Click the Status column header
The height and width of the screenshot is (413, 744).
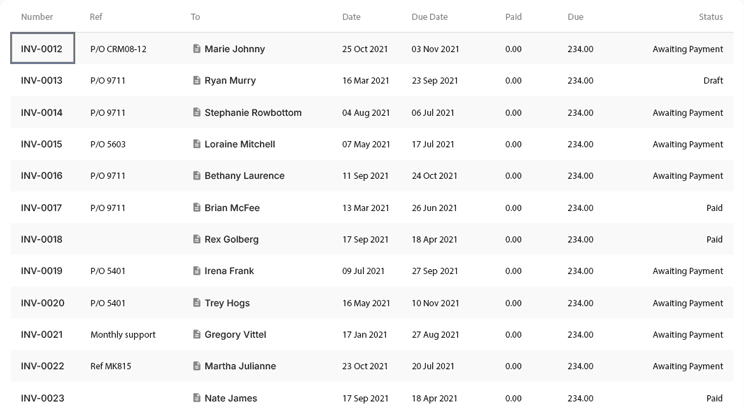point(710,17)
